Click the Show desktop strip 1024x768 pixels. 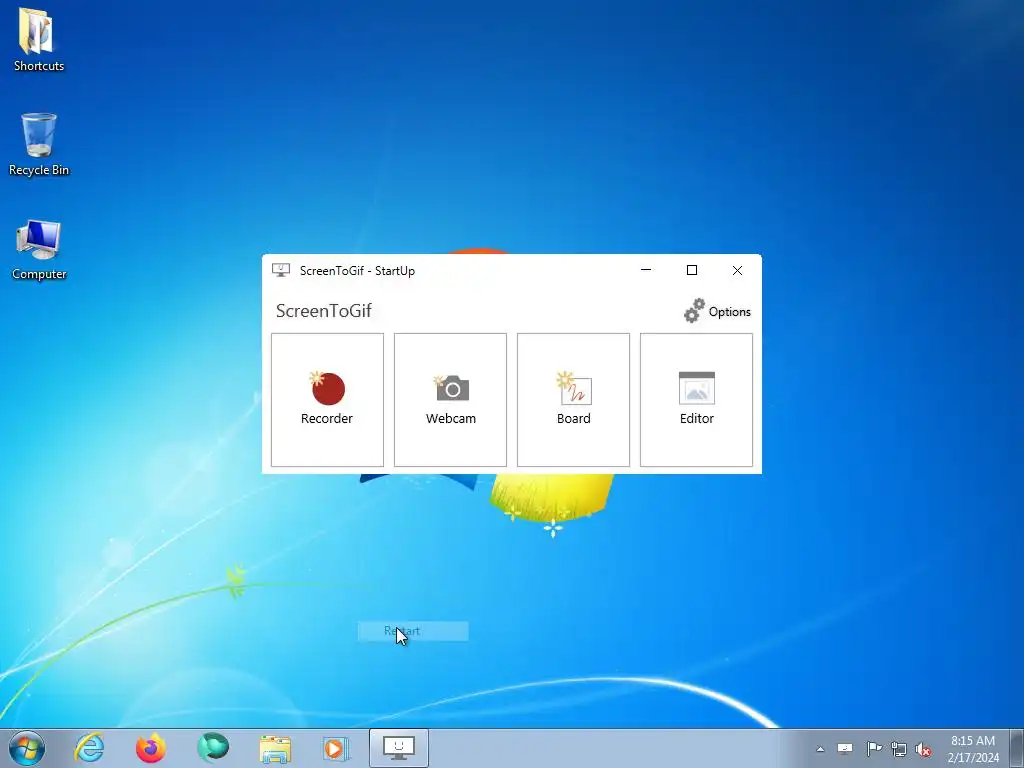point(1017,748)
